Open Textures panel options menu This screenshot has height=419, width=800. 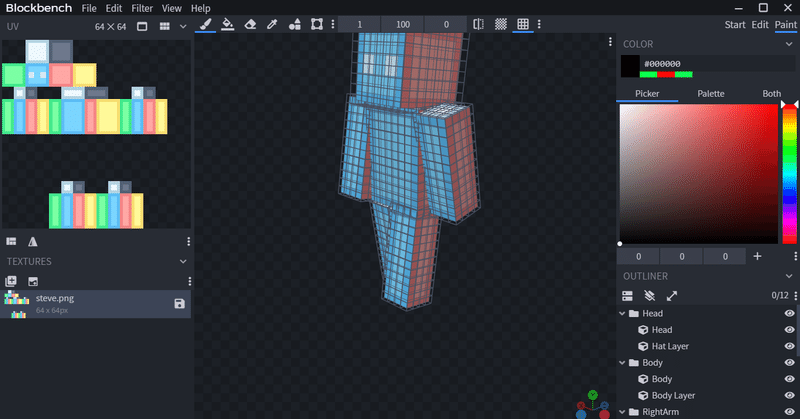click(x=189, y=281)
